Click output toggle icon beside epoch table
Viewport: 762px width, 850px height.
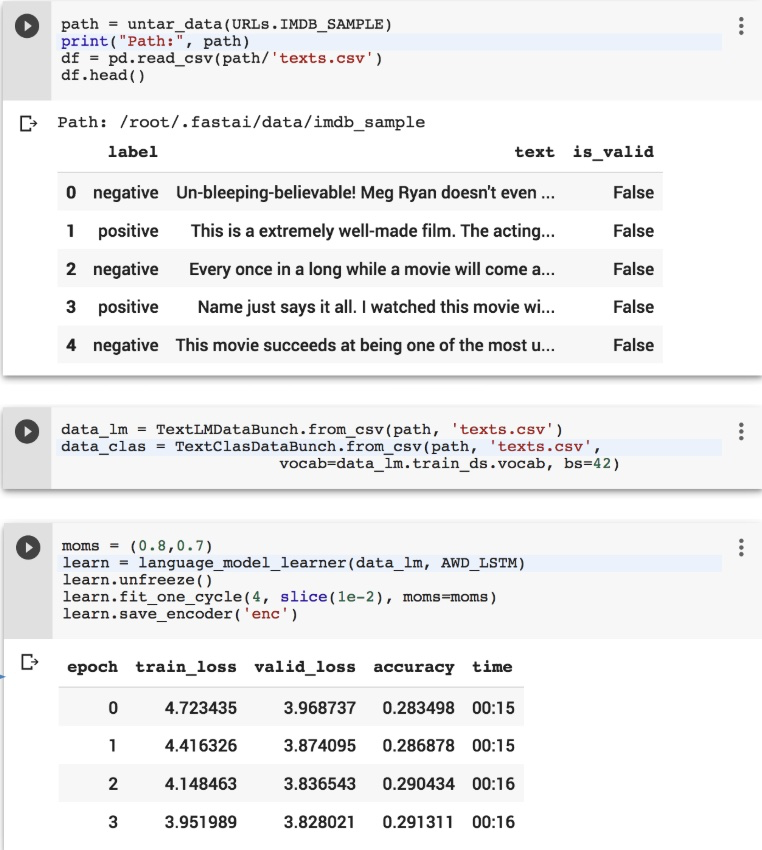[x=29, y=662]
